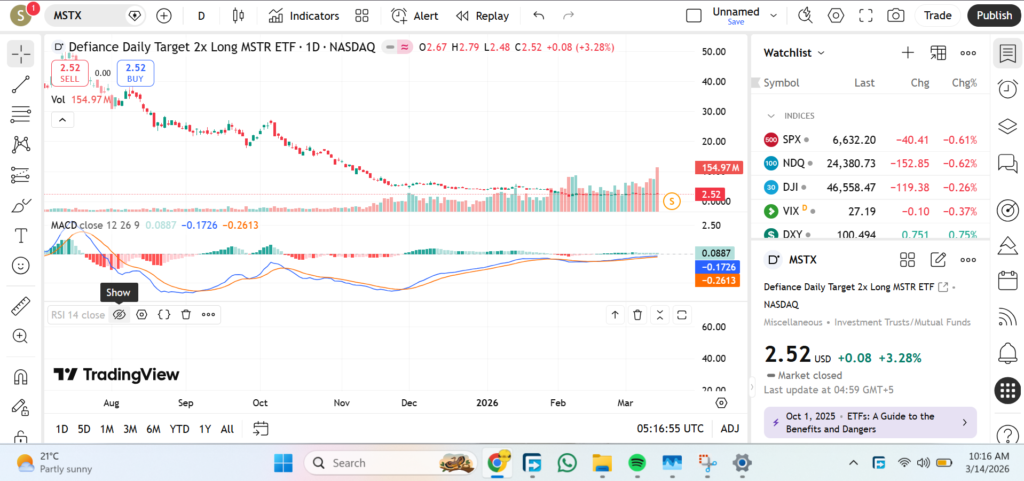Show the hidden RSI indicator

click(118, 314)
